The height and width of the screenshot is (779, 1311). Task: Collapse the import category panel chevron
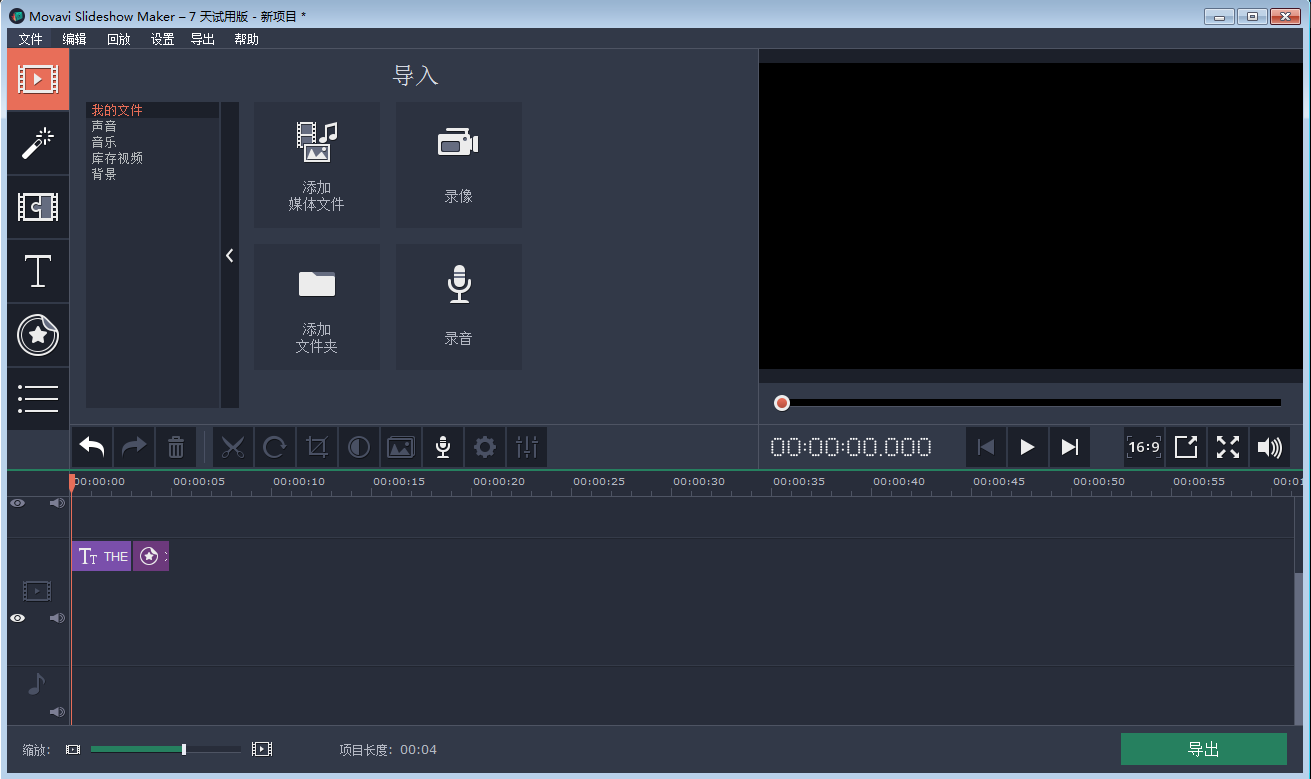tap(230, 255)
